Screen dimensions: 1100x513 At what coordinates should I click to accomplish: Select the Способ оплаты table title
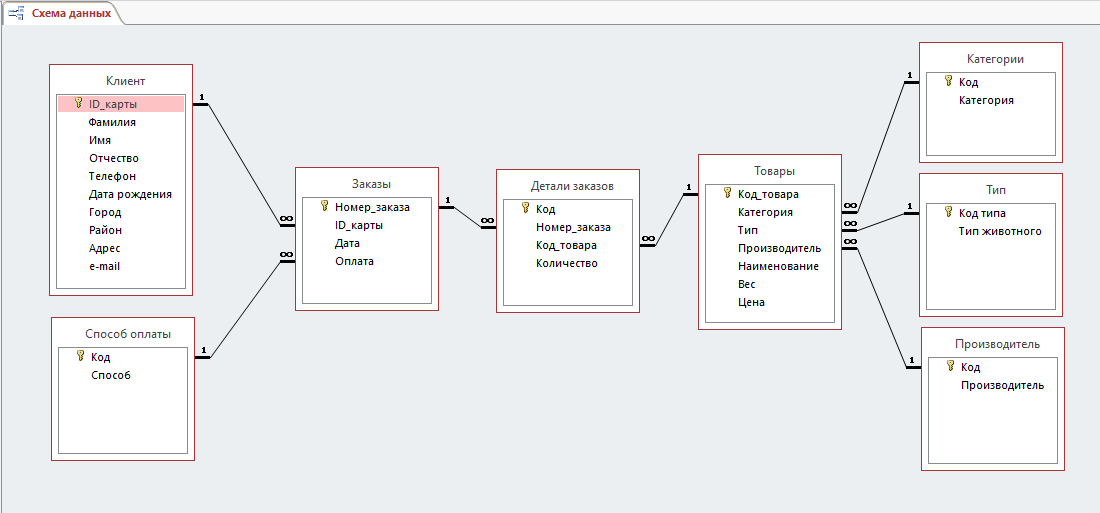[128, 334]
